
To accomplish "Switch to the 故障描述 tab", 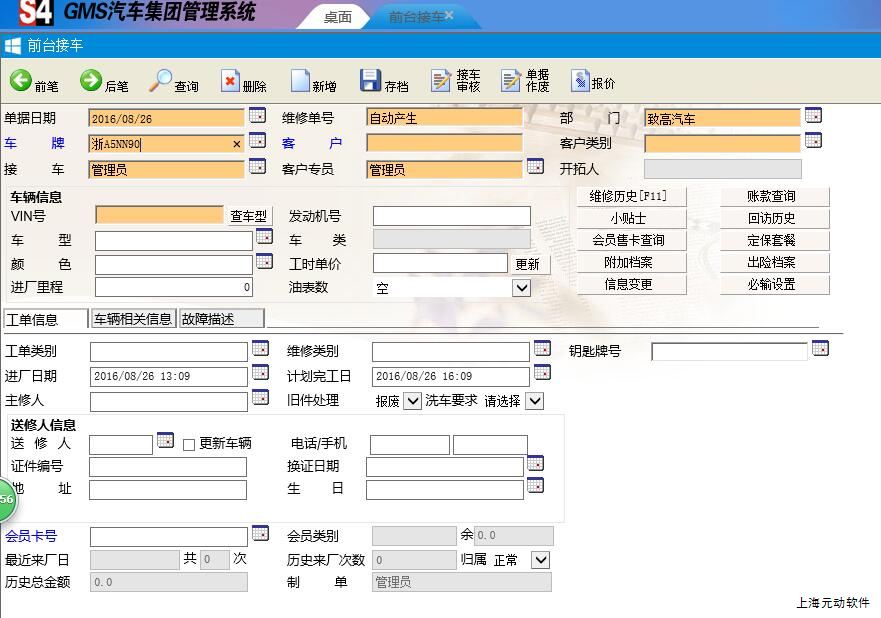I will (x=221, y=319).
